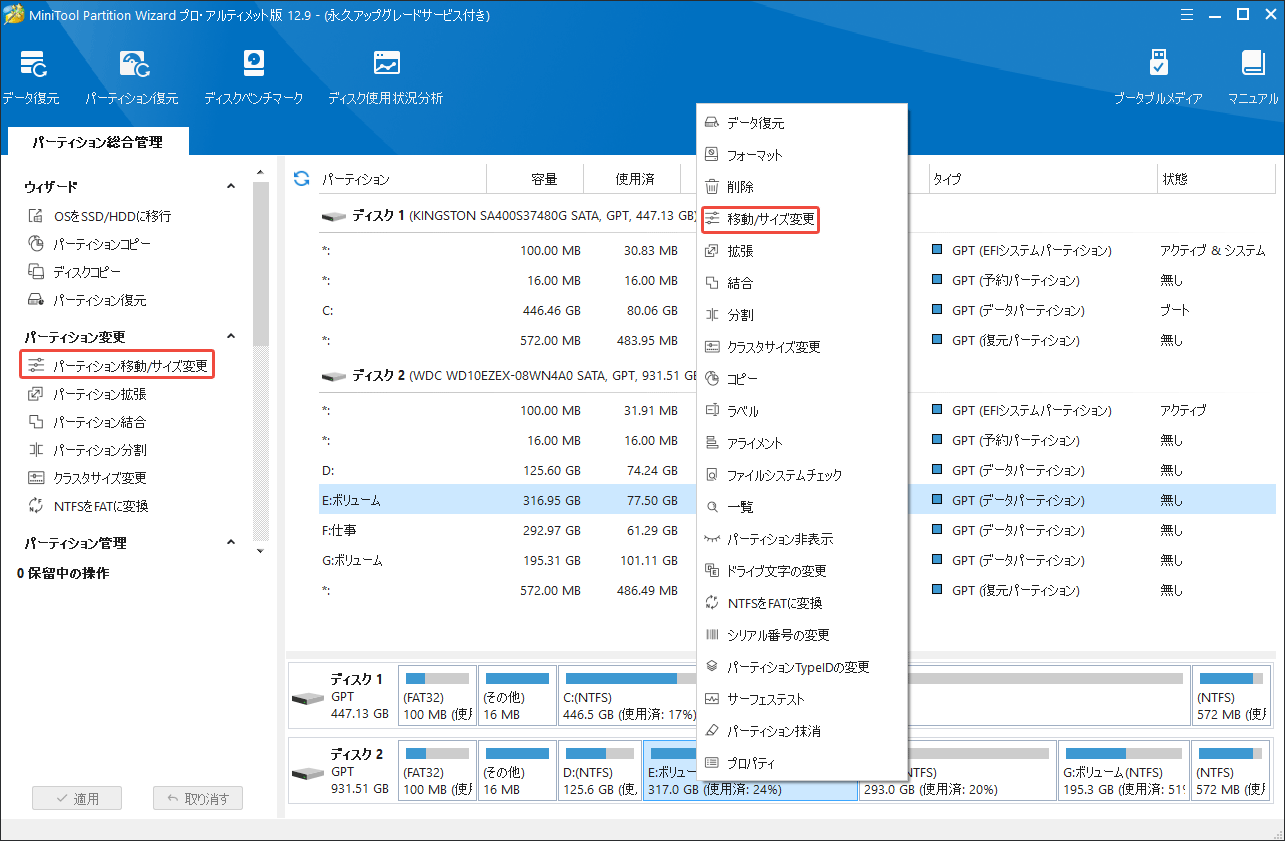This screenshot has width=1285, height=841.
Task: Select the ディスク 1 KINGSTON header row
Action: (x=508, y=216)
